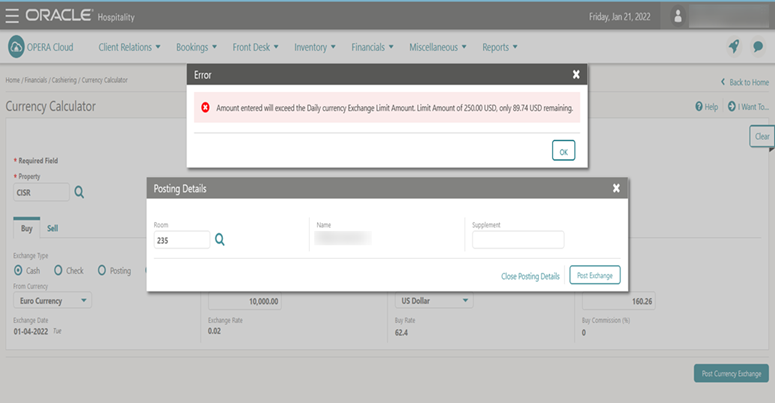Select the Posting exchange type radio button
Viewport: 775px width, 403px height.
101,270
